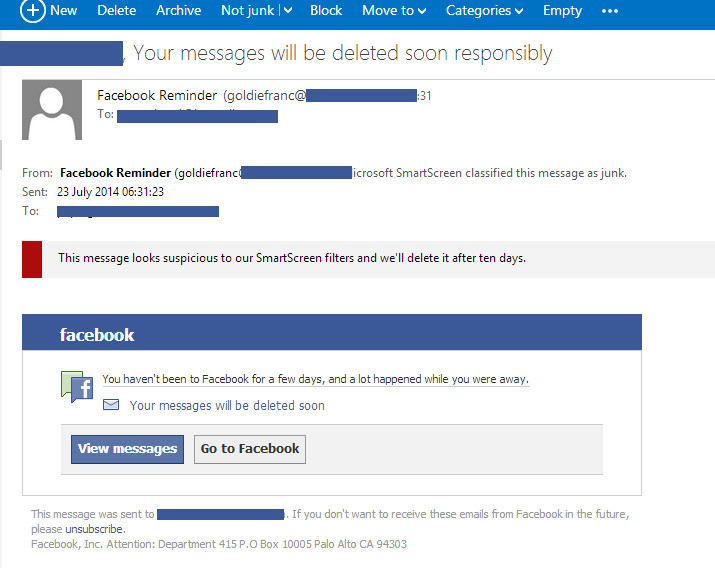Open the more options ellipsis menu
This screenshot has height=568, width=715.
[610, 11]
